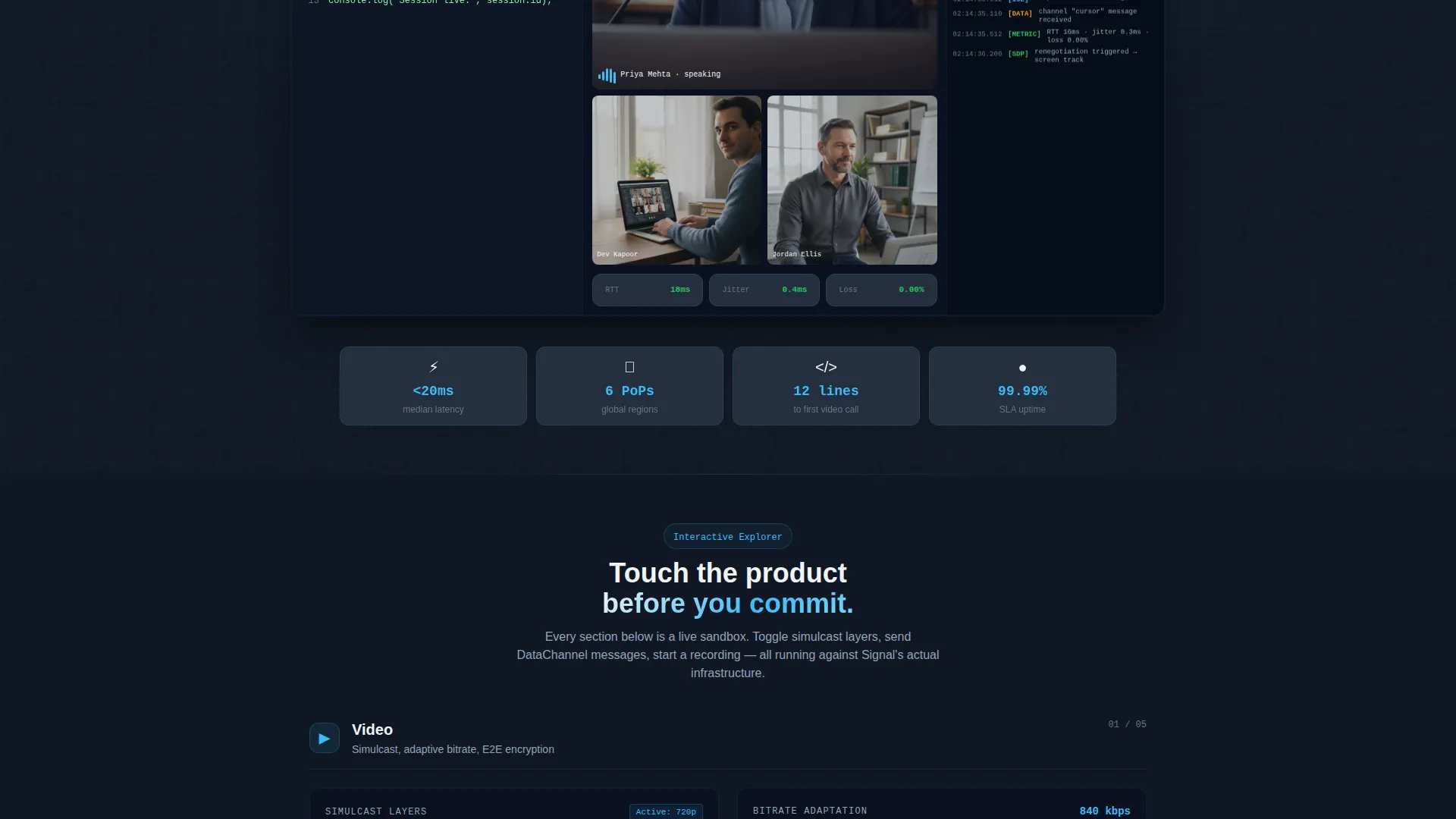Click the 99.99% SLA uptime card
Viewport: 1456px width, 819px height.
(1022, 386)
